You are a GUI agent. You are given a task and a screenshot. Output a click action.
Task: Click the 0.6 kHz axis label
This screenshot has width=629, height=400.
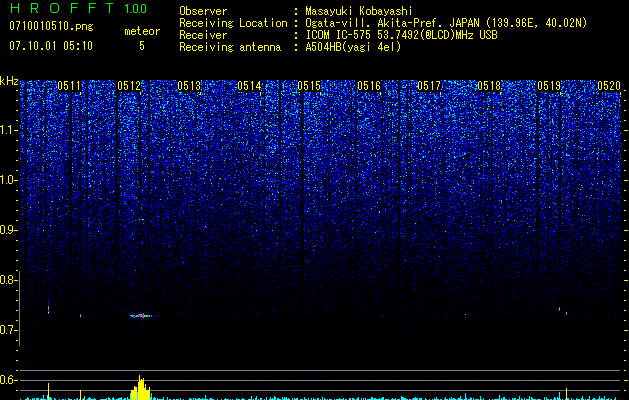8,380
